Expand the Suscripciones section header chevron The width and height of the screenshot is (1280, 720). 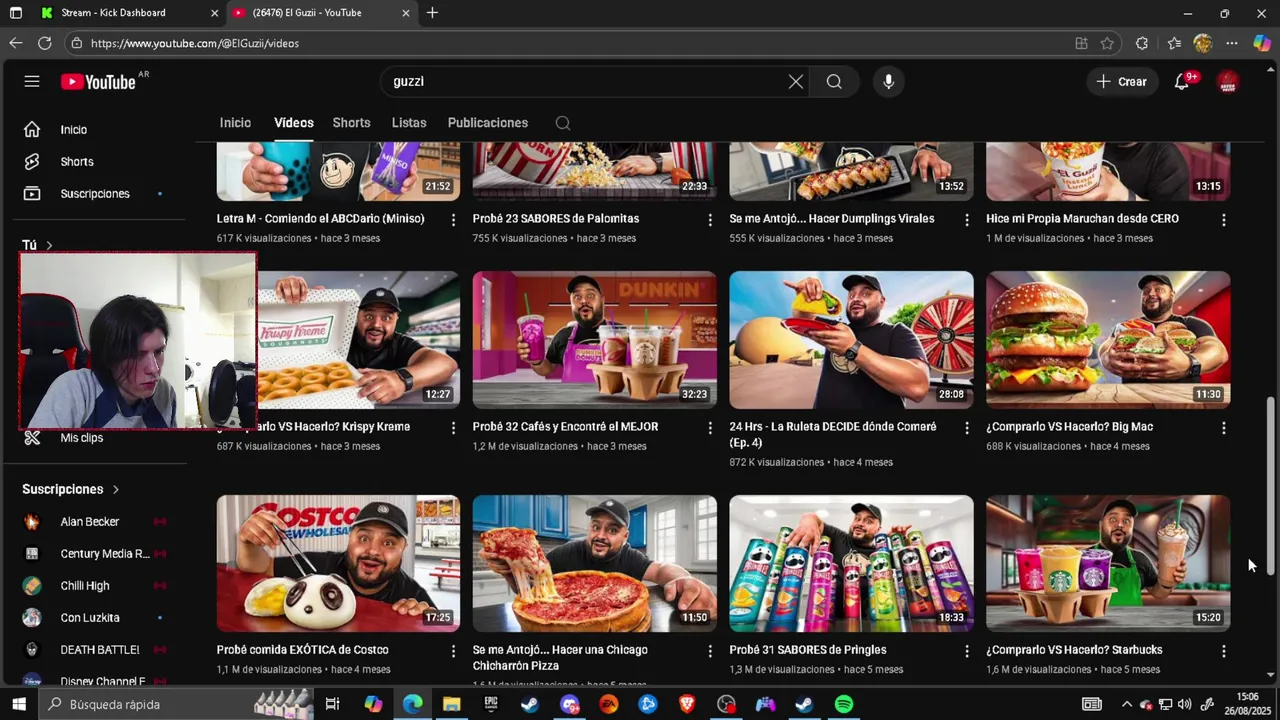[116, 490]
